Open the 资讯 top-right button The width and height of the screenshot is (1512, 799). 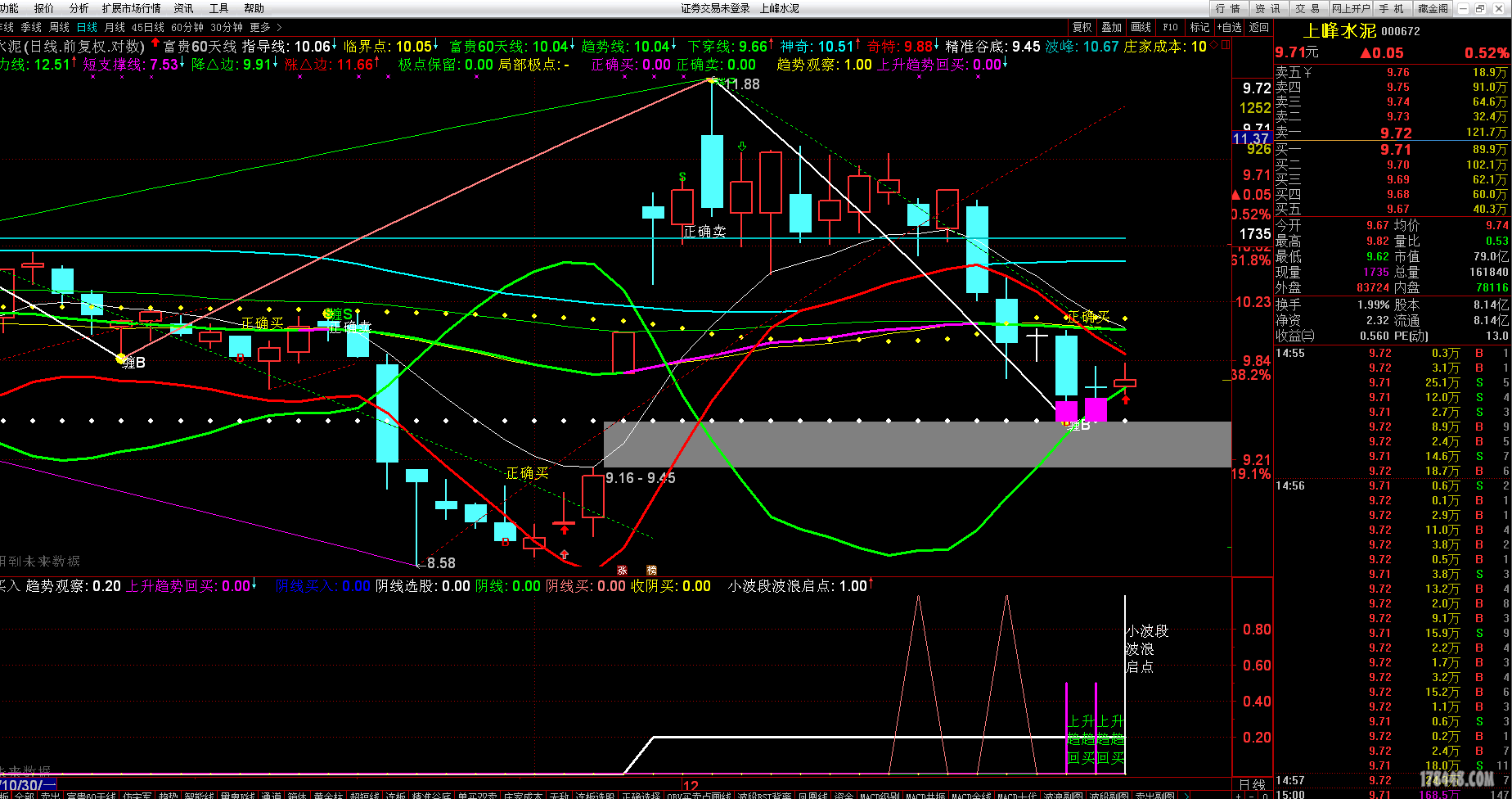[x=1267, y=8]
